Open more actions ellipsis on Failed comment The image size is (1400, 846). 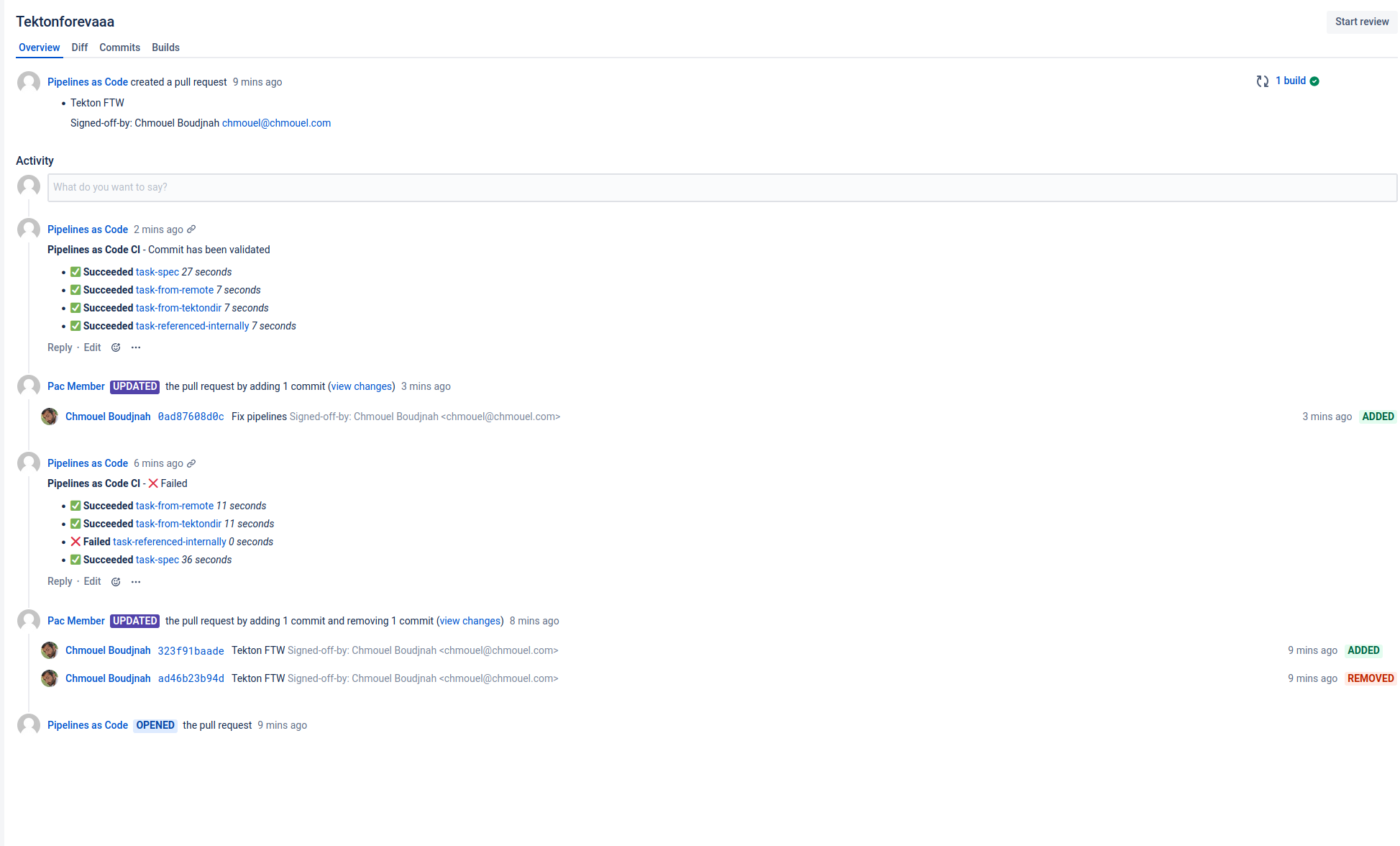tap(136, 581)
